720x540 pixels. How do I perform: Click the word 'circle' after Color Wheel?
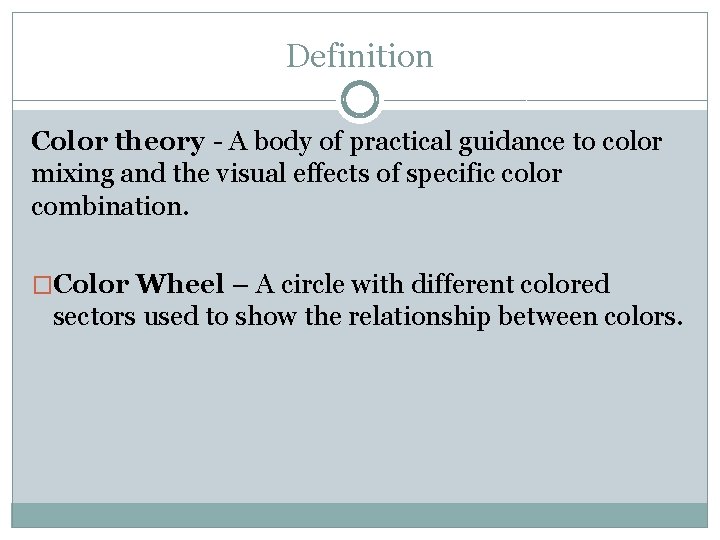point(310,285)
